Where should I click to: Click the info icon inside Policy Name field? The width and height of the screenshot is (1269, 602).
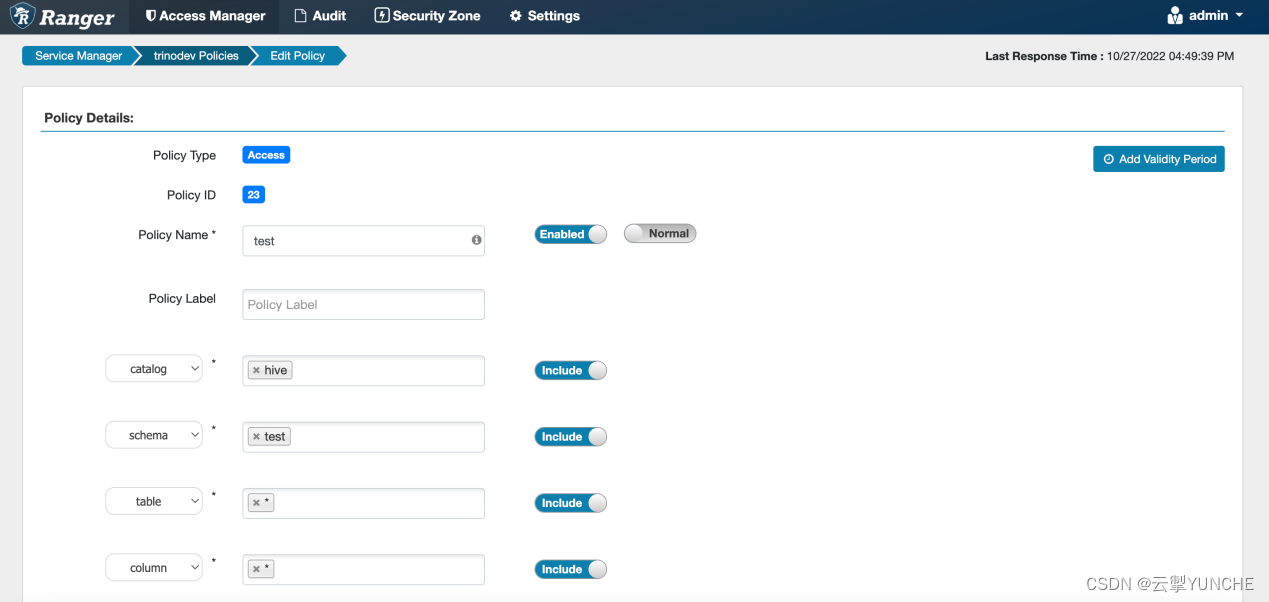click(x=476, y=240)
